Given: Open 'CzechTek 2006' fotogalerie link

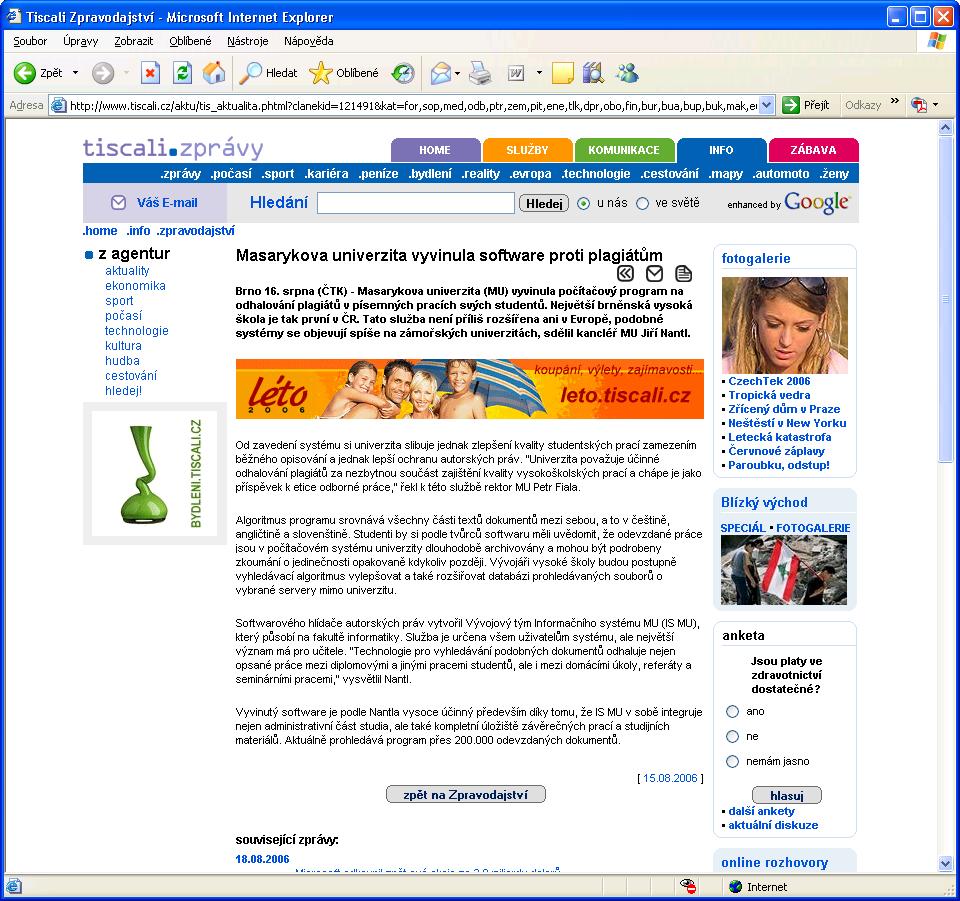Looking at the screenshot, I should coord(769,381).
